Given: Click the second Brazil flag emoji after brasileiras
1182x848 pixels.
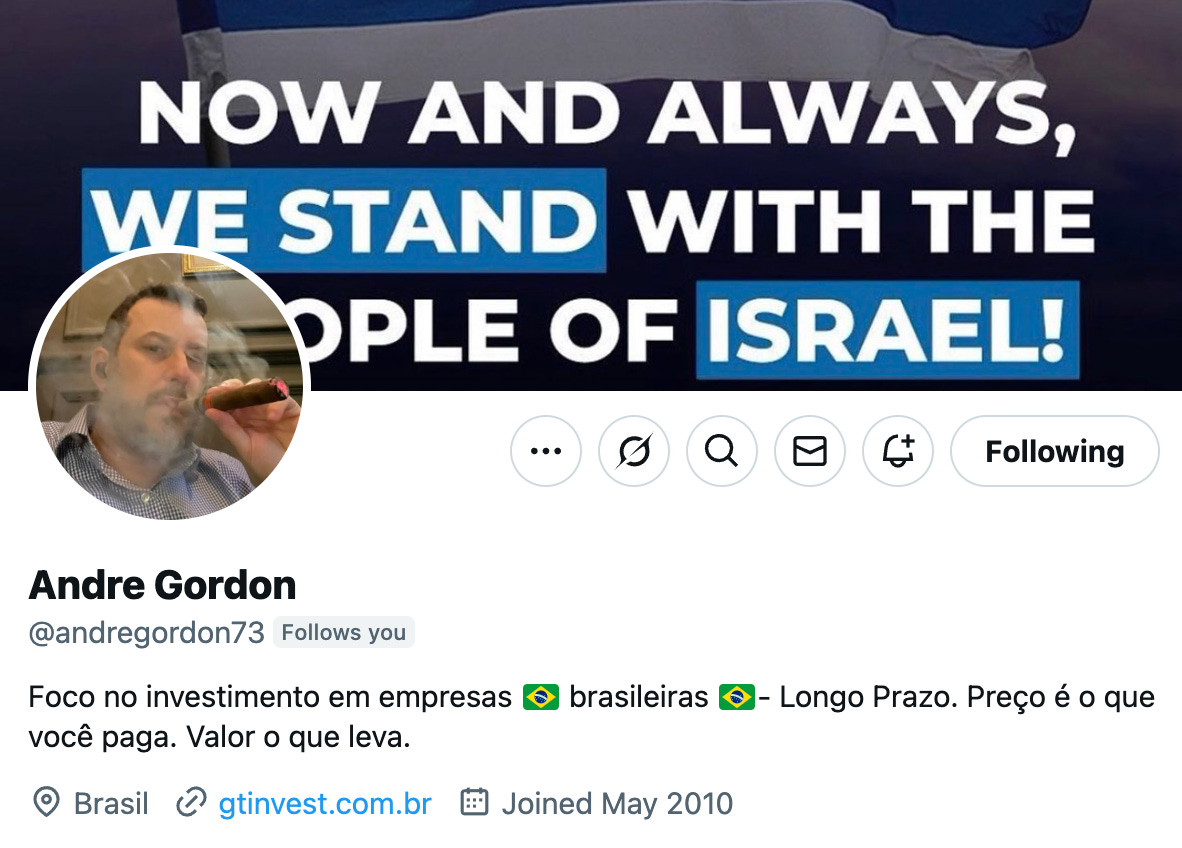Looking at the screenshot, I should [736, 696].
